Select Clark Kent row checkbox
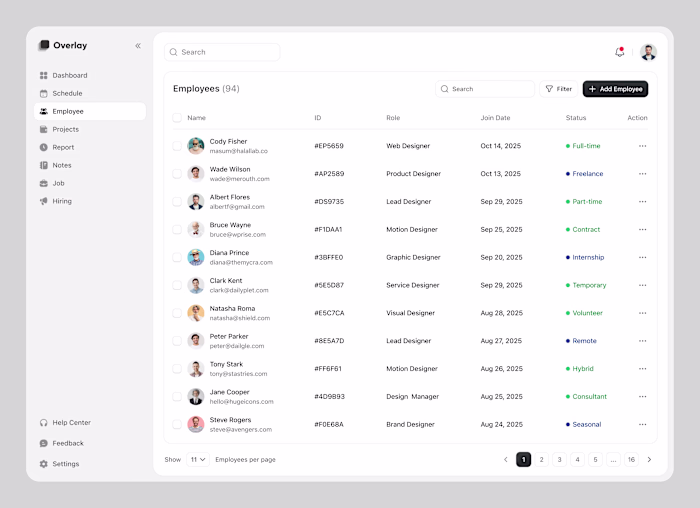The height and width of the screenshot is (508, 700). pyautogui.click(x=177, y=285)
